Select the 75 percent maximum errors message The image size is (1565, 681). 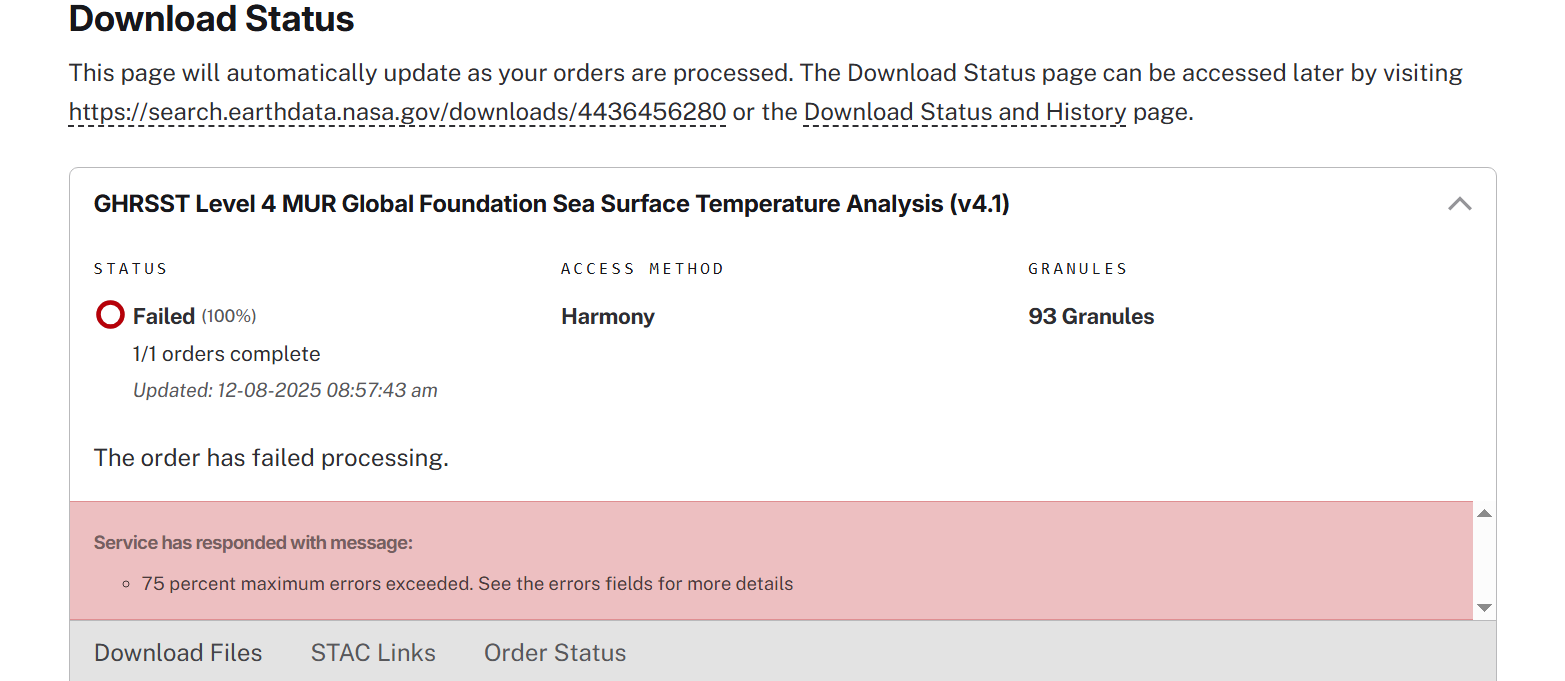click(x=466, y=583)
